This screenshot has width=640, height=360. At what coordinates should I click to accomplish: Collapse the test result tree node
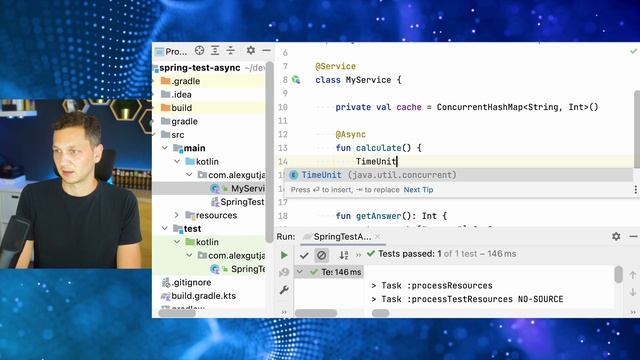click(x=300, y=272)
